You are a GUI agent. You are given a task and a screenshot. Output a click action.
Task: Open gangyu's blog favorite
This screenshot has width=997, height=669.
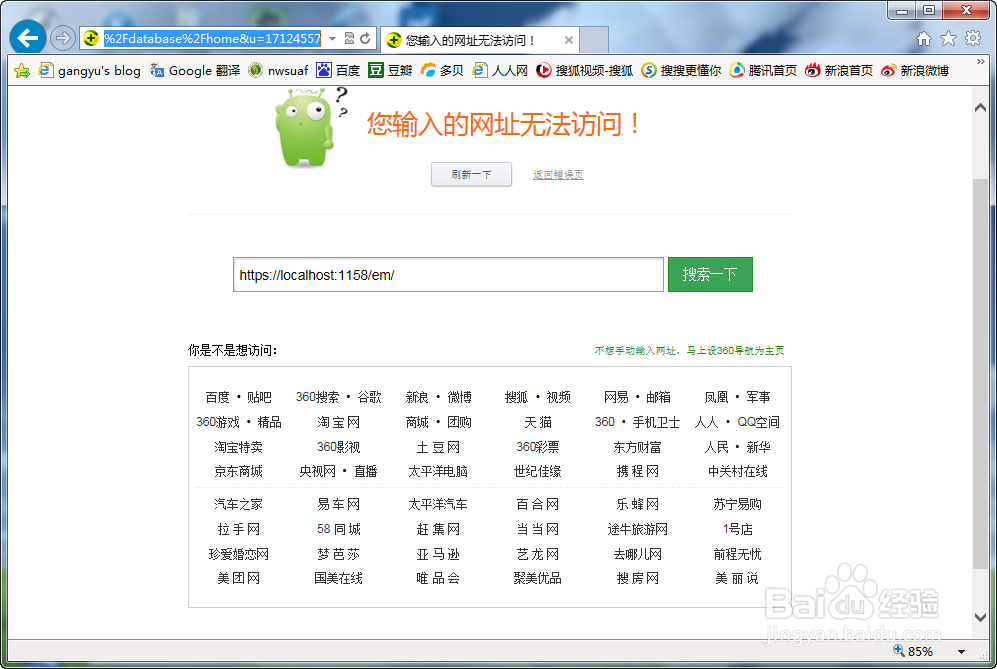point(90,71)
